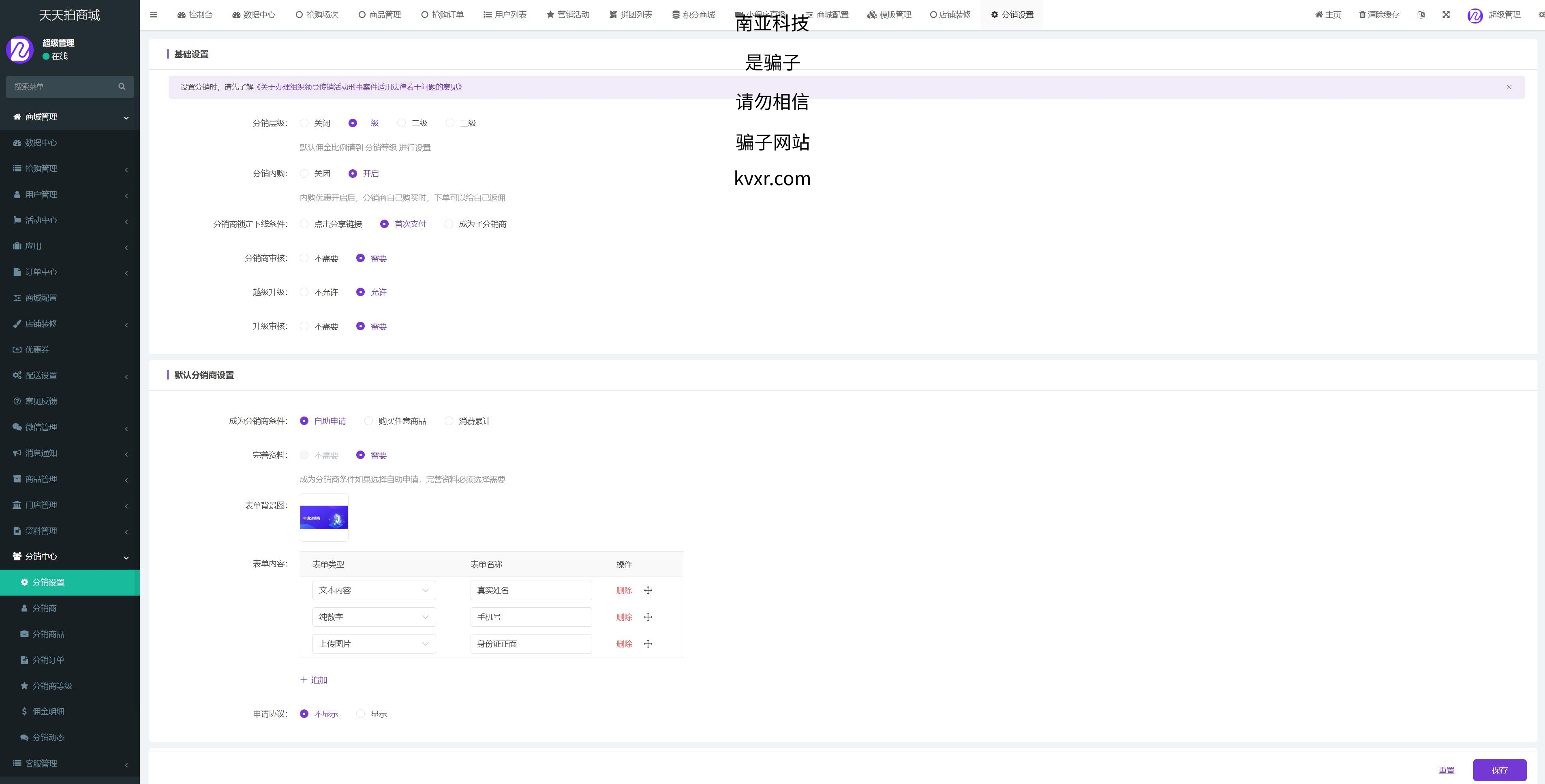Click 清除缓存 trash icon button
The image size is (1545, 784).
click(1379, 15)
